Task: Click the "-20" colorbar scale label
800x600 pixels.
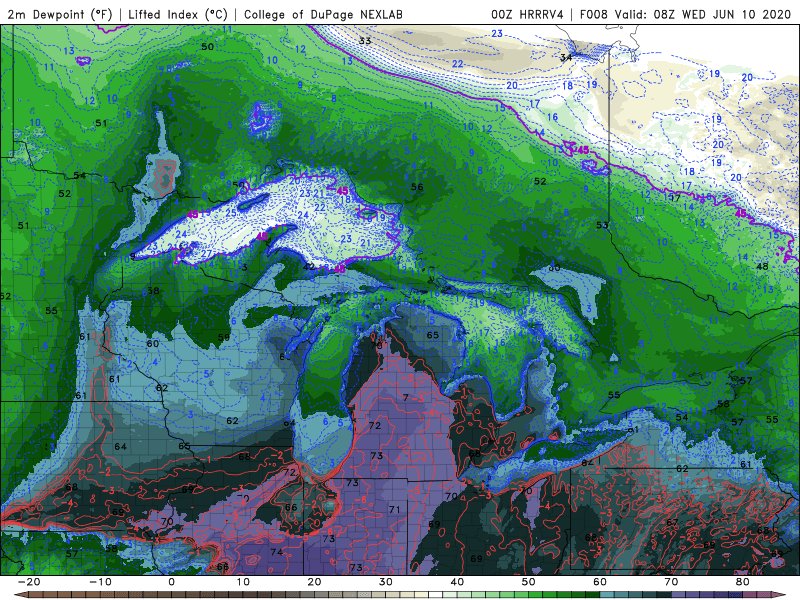Action: [x=29, y=582]
